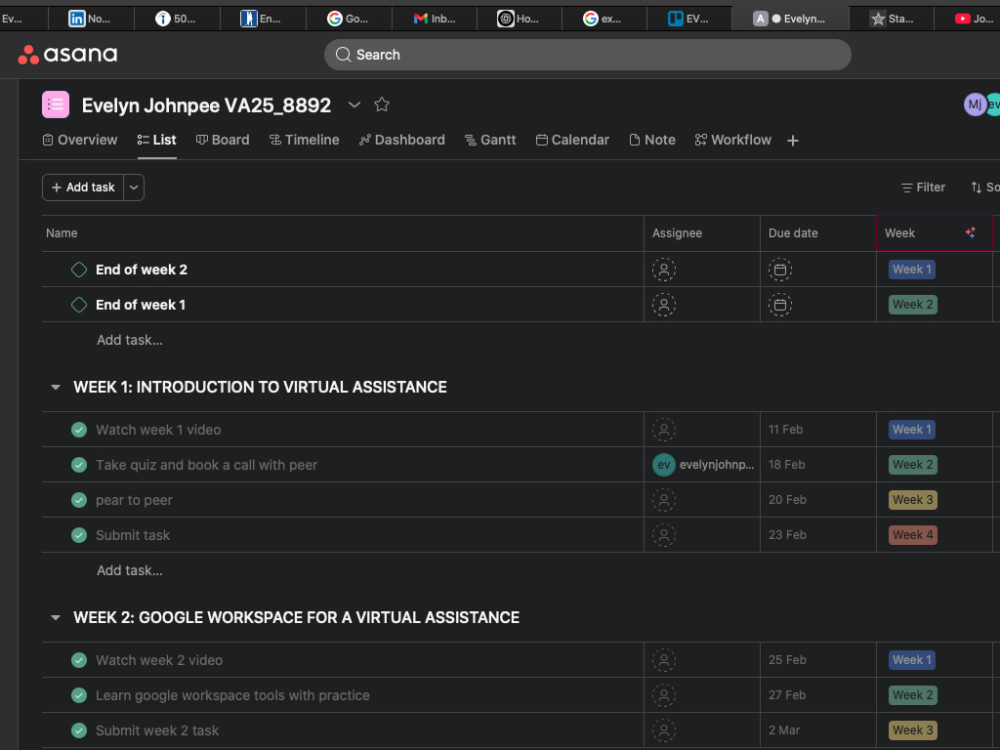The image size is (1000, 750).
Task: Switch to the Trello EV browser tab
Action: coord(689,18)
